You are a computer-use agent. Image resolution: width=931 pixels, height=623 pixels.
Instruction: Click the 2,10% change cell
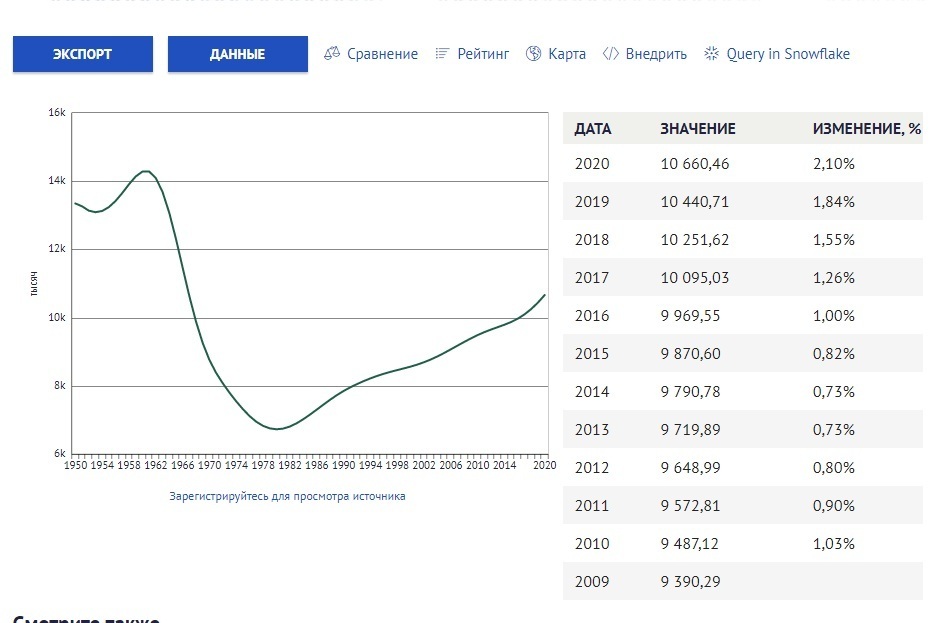(x=834, y=164)
